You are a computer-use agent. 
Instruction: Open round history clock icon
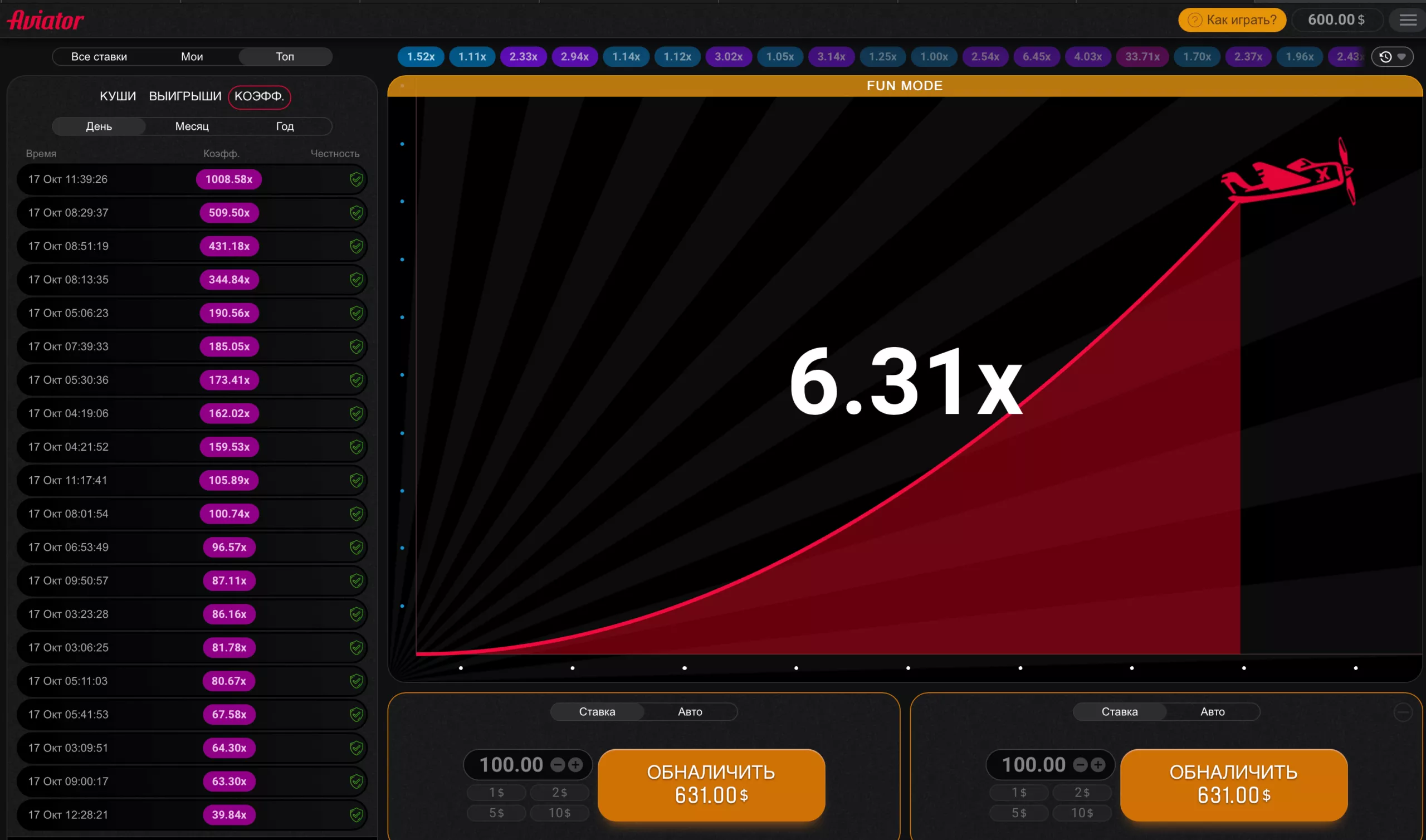pos(1386,57)
